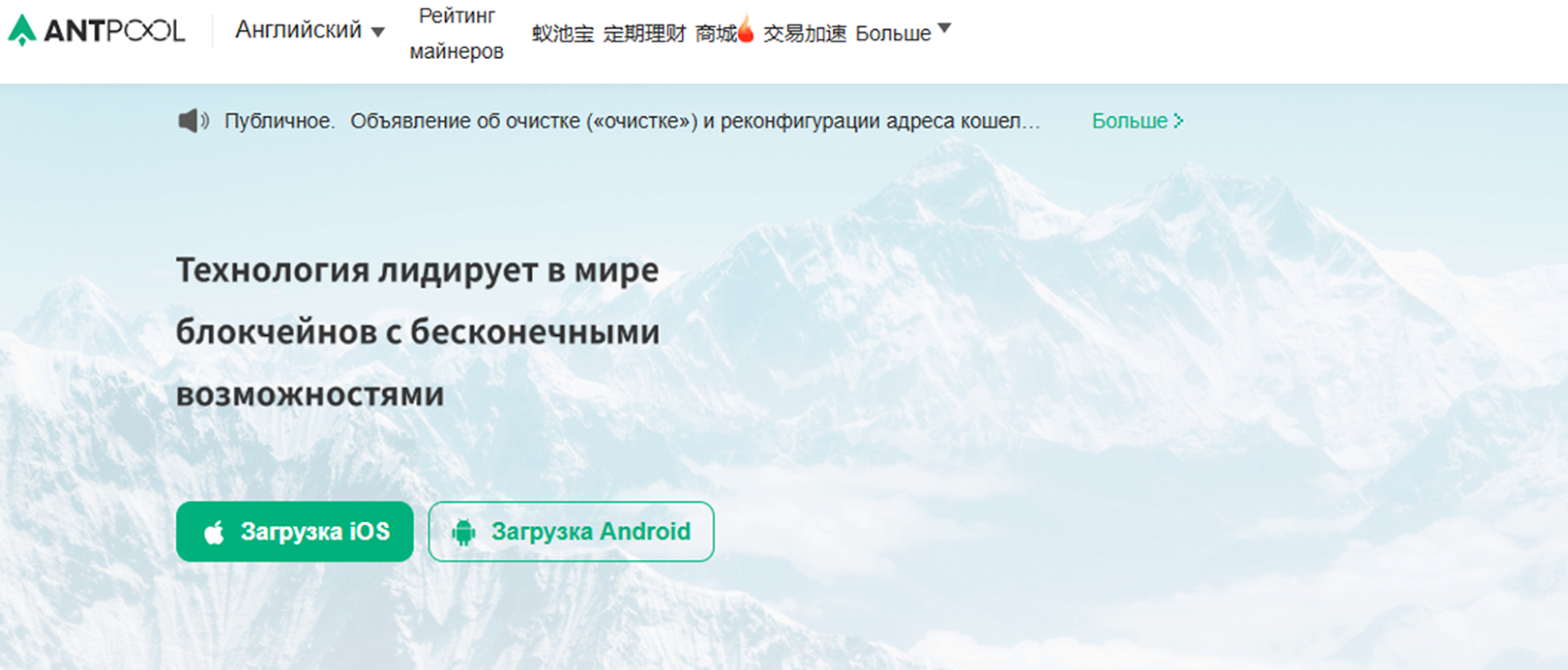Click the Загрузка Android button
1568x670 pixels.
571,532
